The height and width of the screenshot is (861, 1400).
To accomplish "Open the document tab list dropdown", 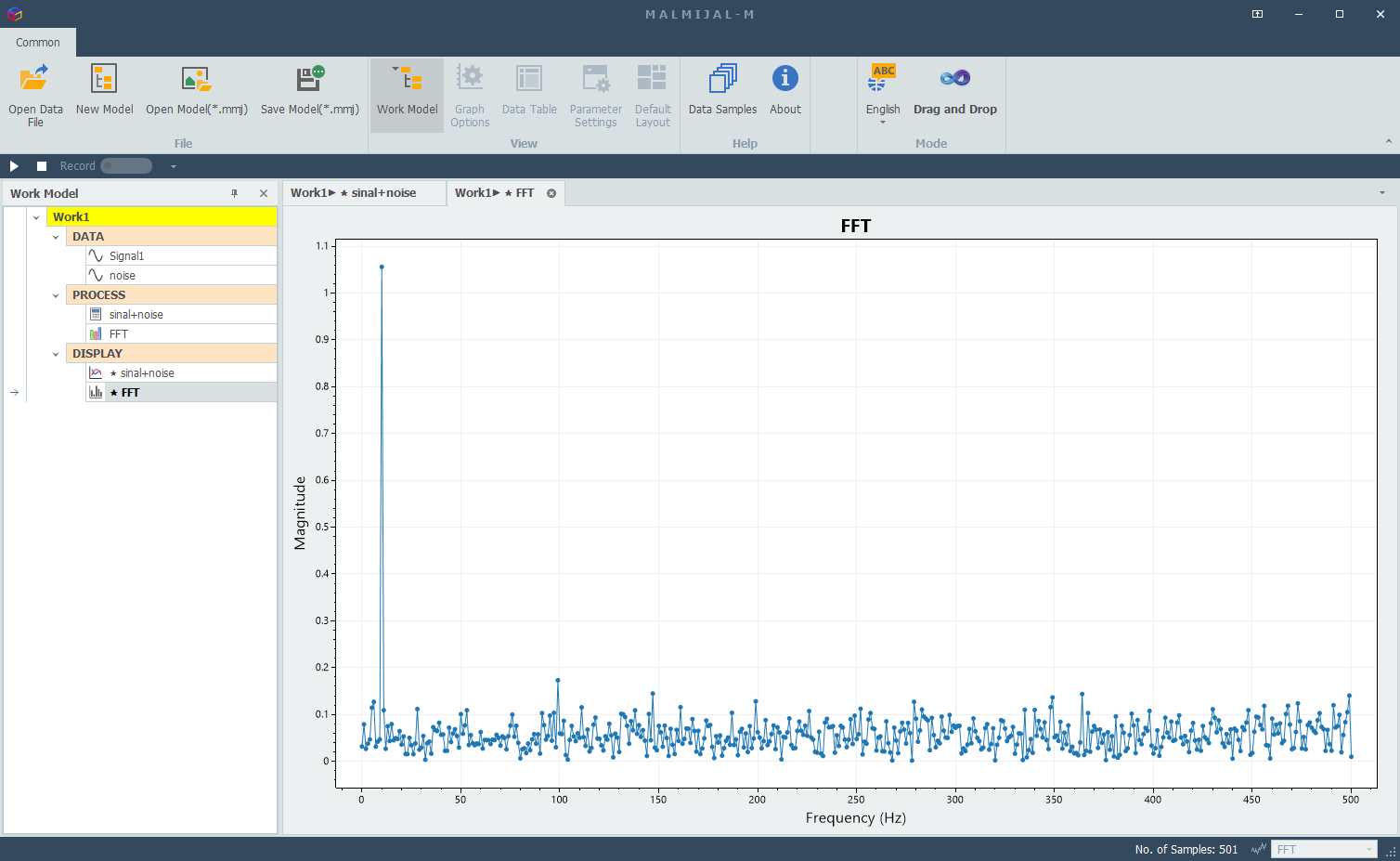I will (x=1381, y=193).
